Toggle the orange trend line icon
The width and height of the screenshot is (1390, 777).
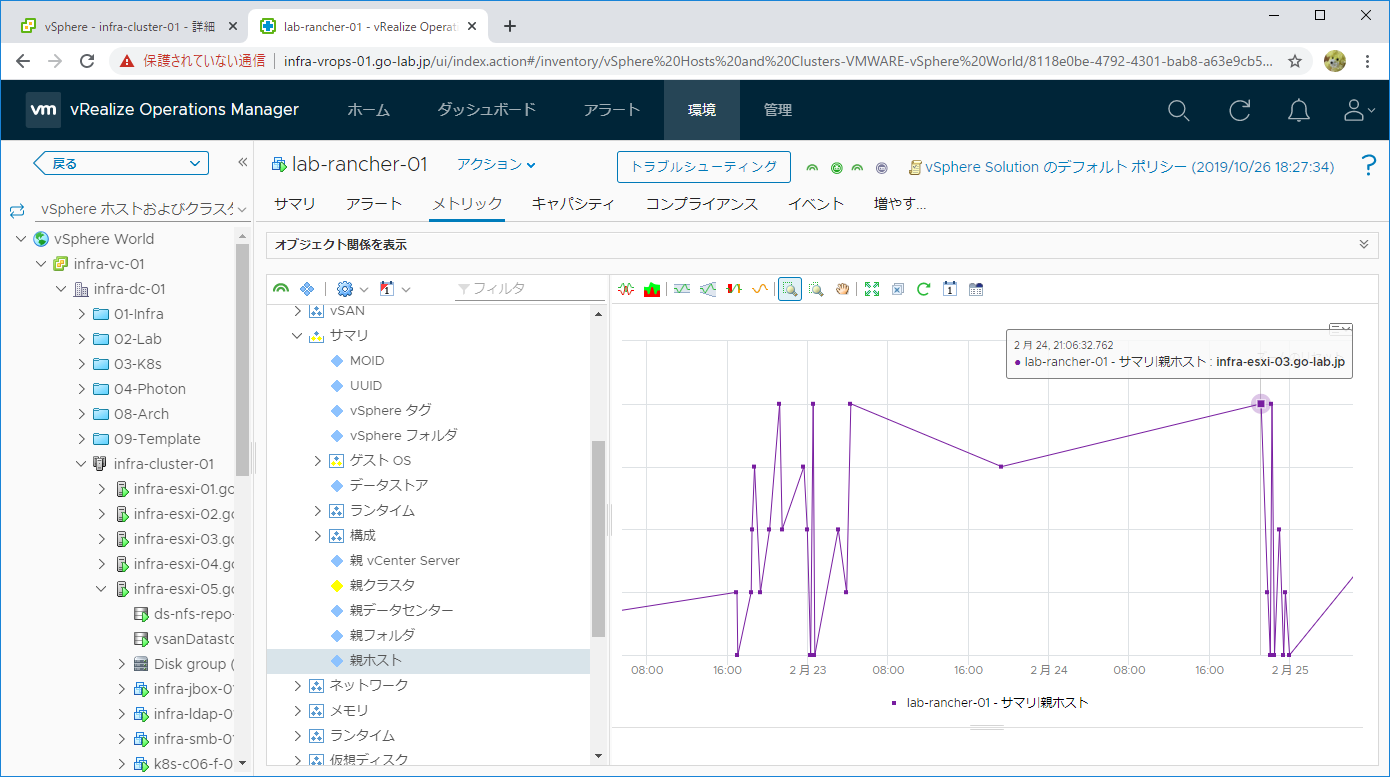759,289
